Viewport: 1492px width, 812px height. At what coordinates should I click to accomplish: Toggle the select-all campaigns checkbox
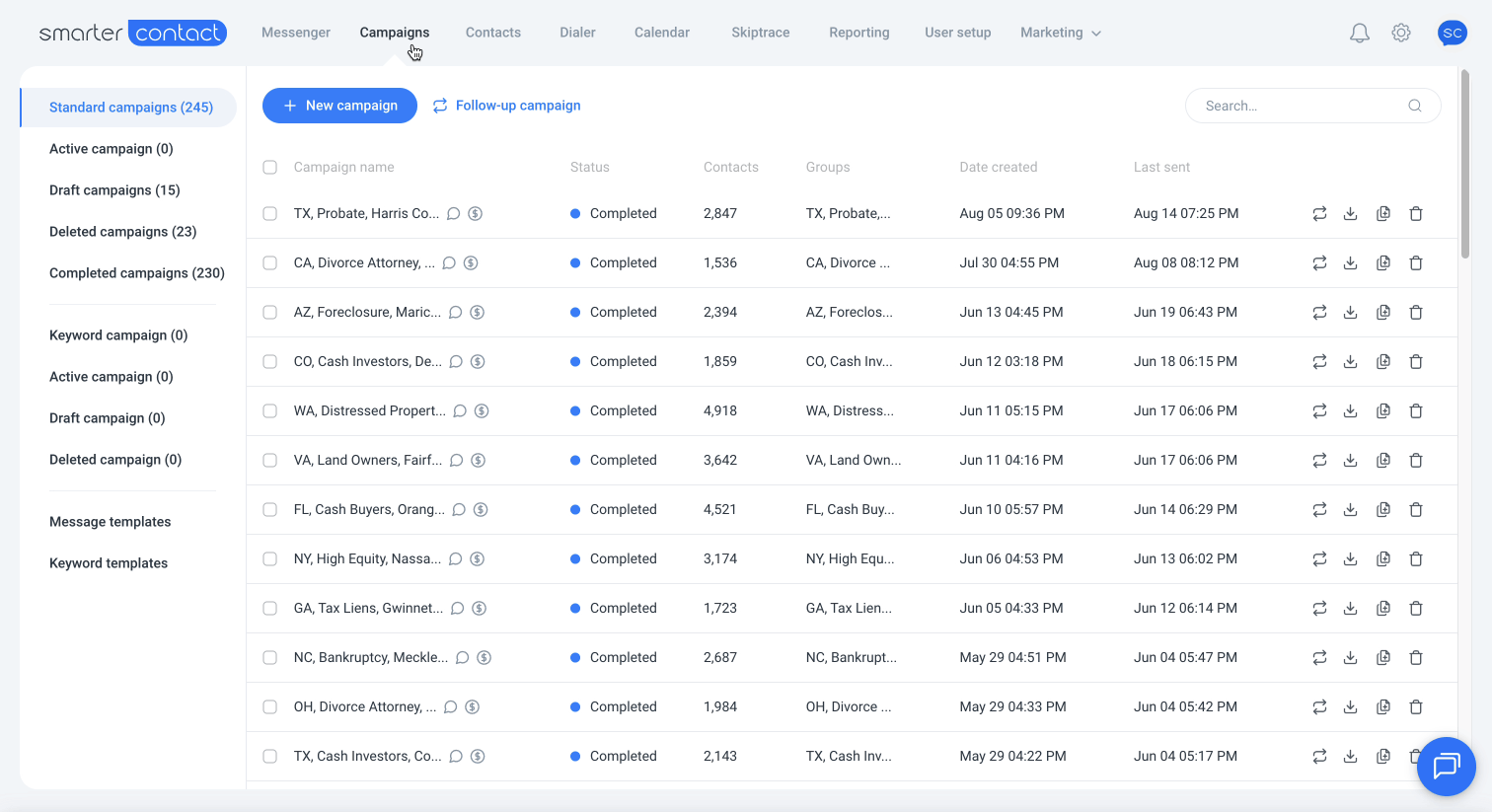click(269, 167)
